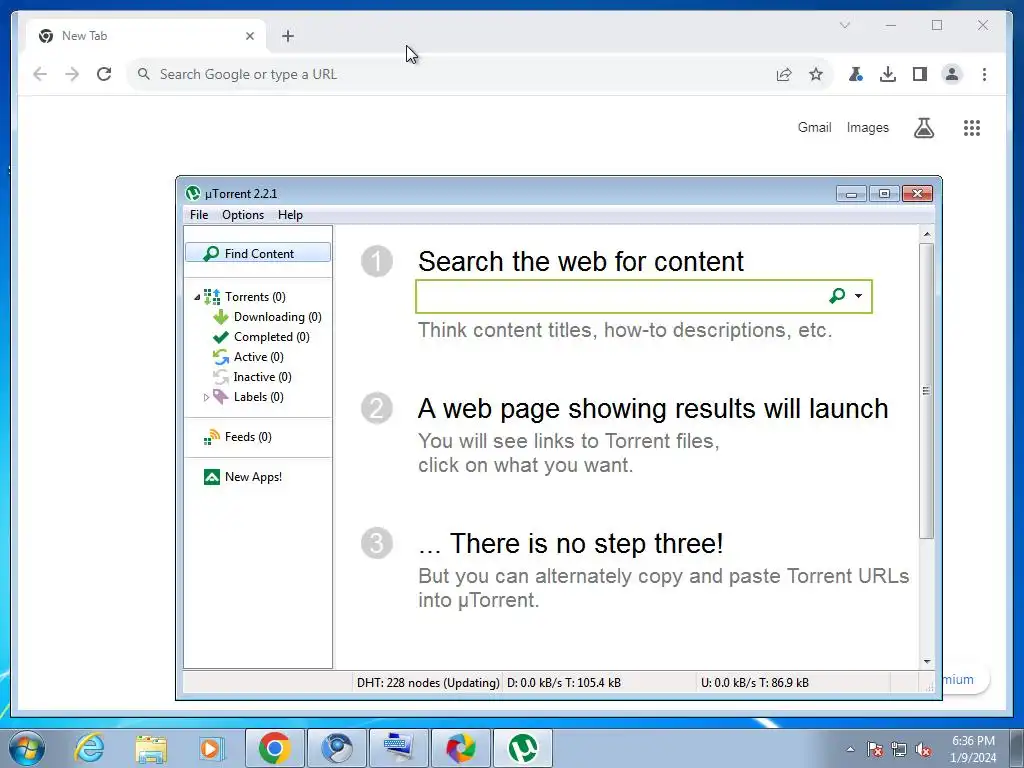Click the green search magnifier in search box
This screenshot has width=1024, height=768.
837,296
